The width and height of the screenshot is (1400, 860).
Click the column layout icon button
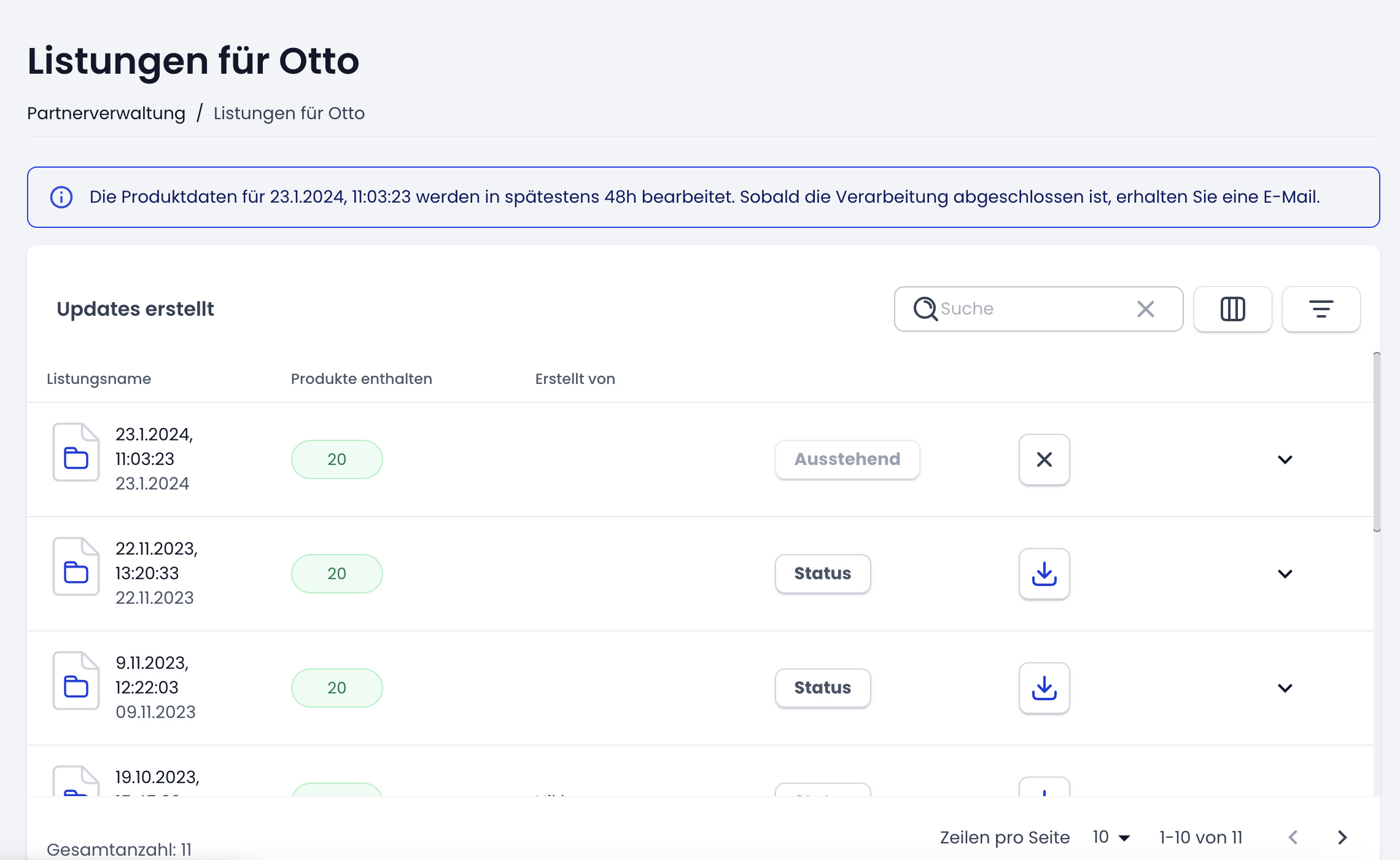coord(1232,309)
